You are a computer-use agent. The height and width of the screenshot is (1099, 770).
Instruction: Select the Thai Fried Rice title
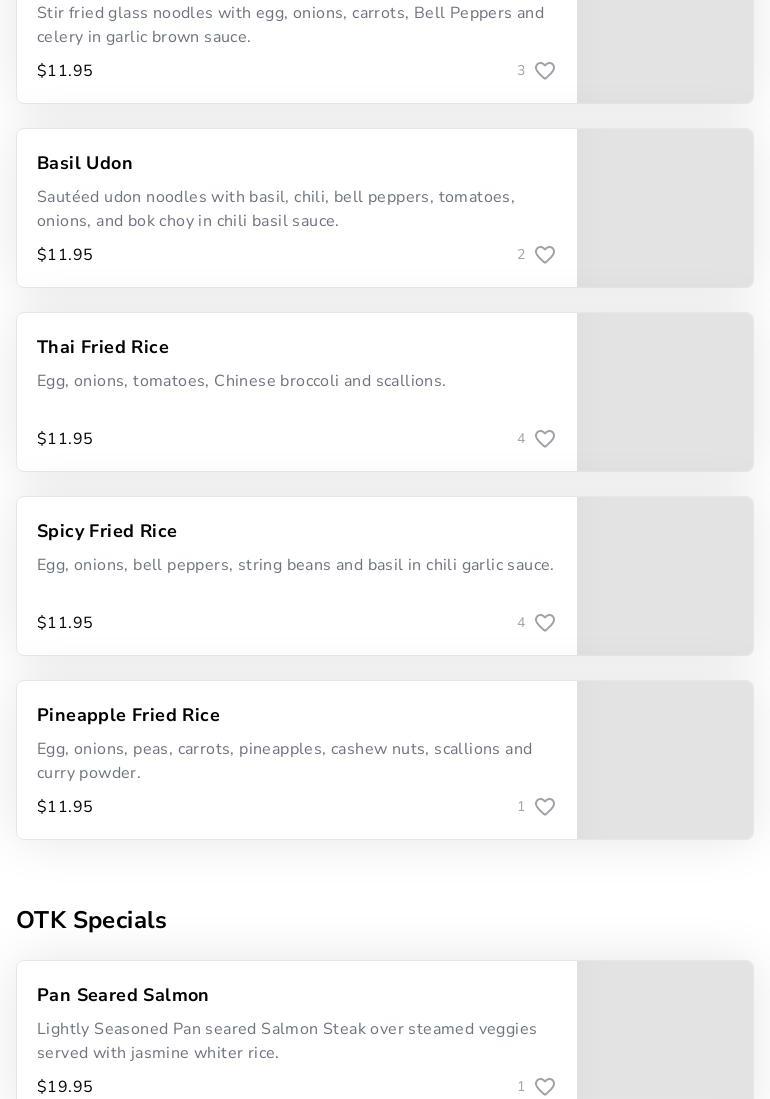click(103, 347)
